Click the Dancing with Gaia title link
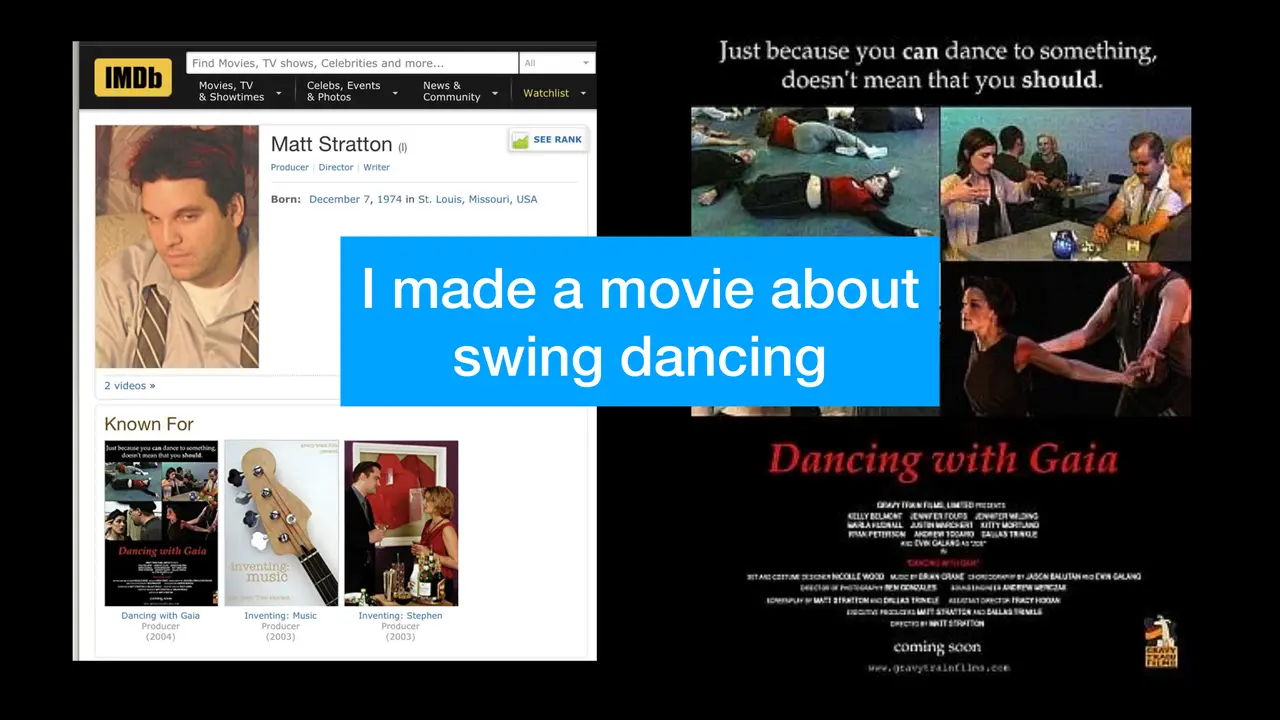 161,616
